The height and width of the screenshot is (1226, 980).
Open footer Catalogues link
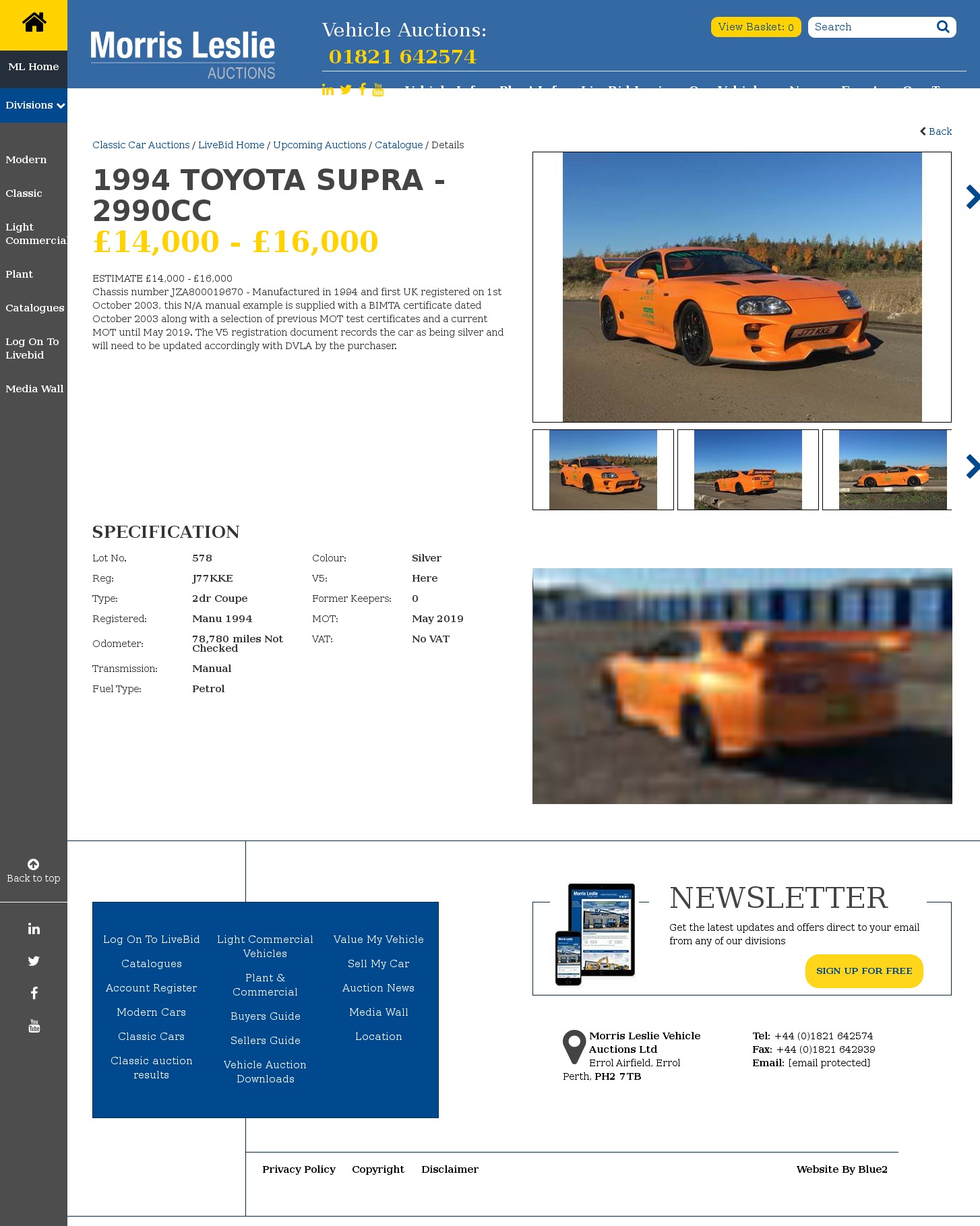152,964
